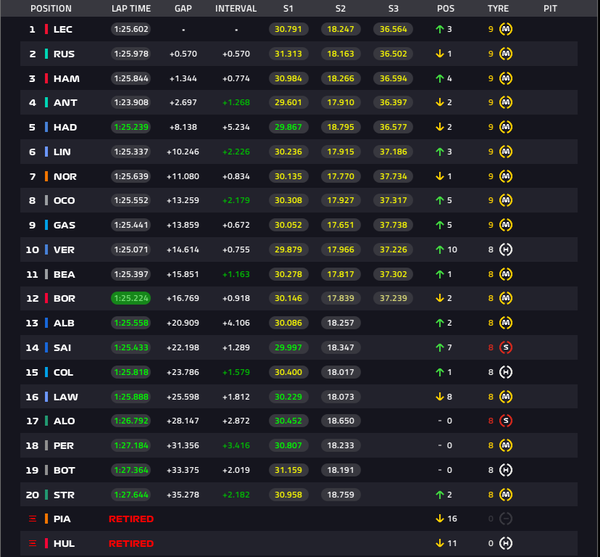Click the S1 column header
The width and height of the screenshot is (600, 557).
tap(288, 8)
